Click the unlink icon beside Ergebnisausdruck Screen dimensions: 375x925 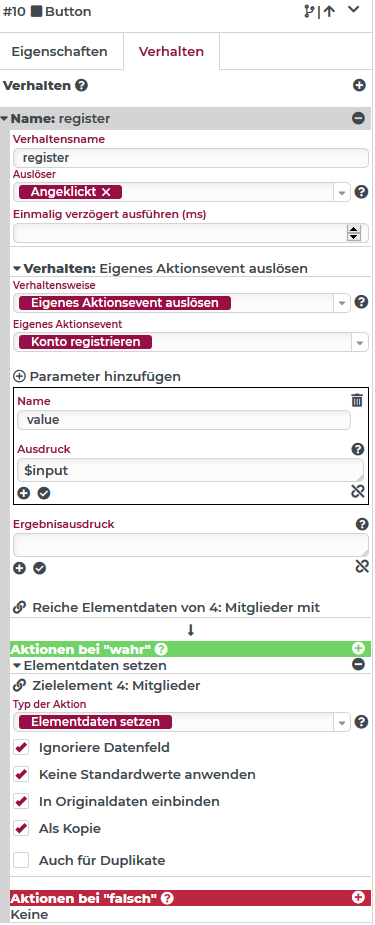click(362, 566)
